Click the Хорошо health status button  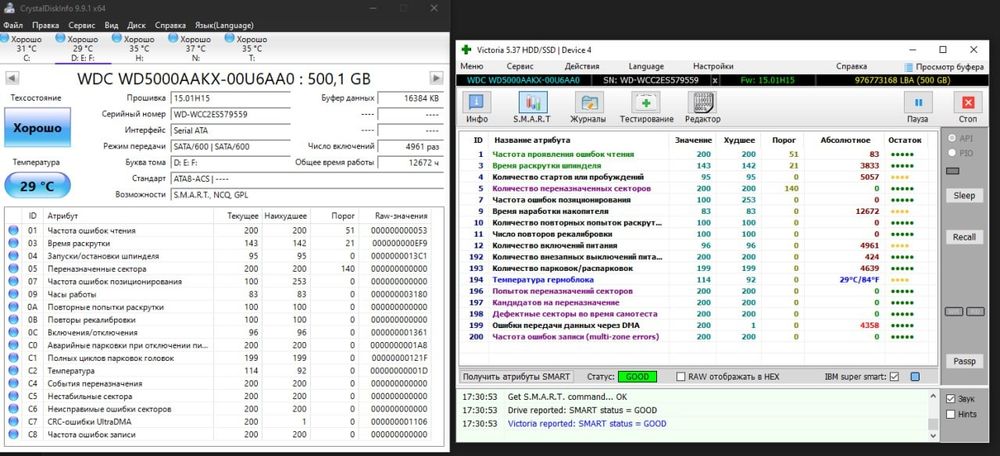click(38, 128)
